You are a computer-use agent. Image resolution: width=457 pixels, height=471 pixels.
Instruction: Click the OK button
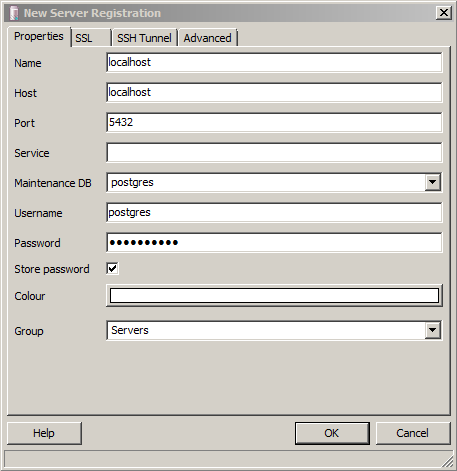[332, 433]
